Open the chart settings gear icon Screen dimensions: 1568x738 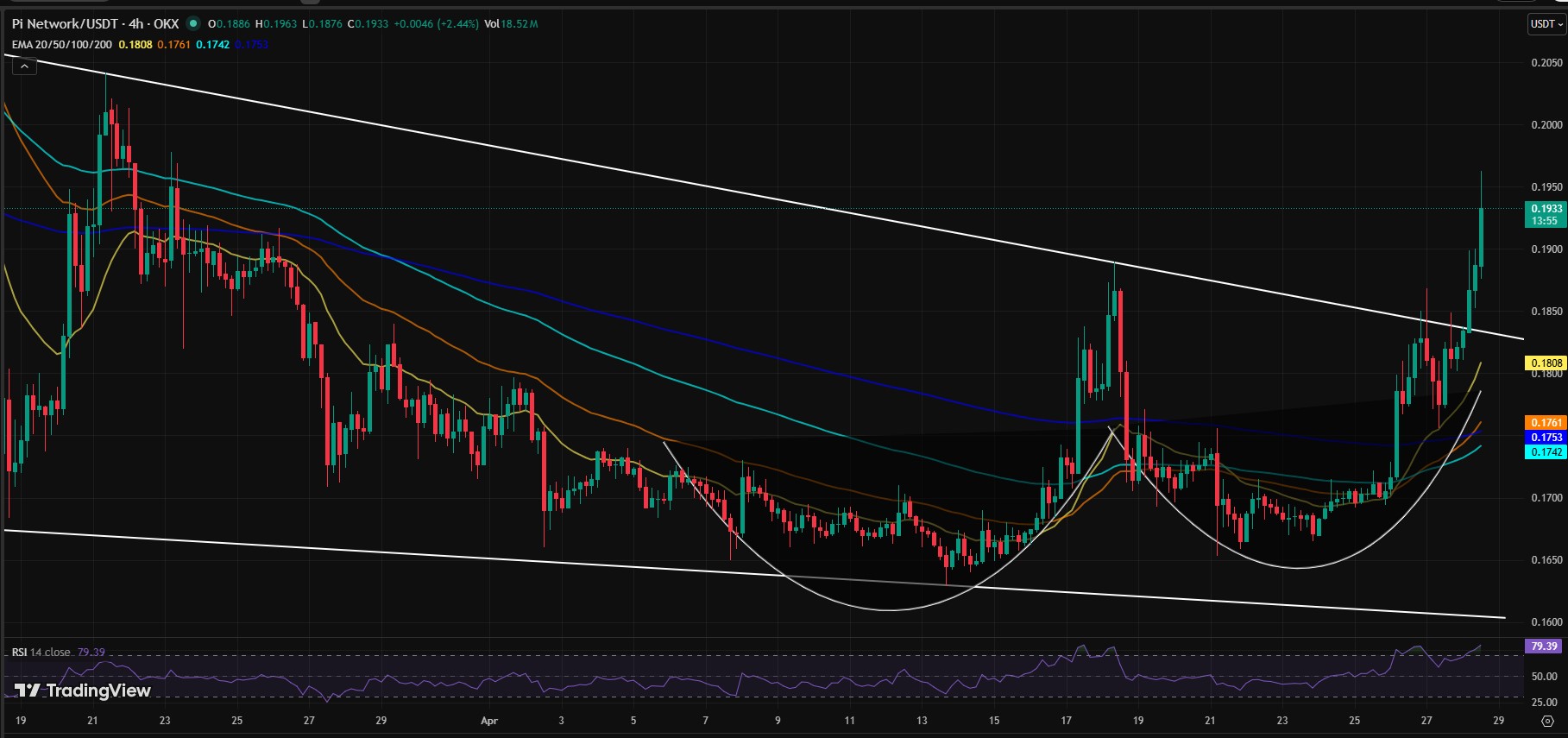coord(1547,721)
